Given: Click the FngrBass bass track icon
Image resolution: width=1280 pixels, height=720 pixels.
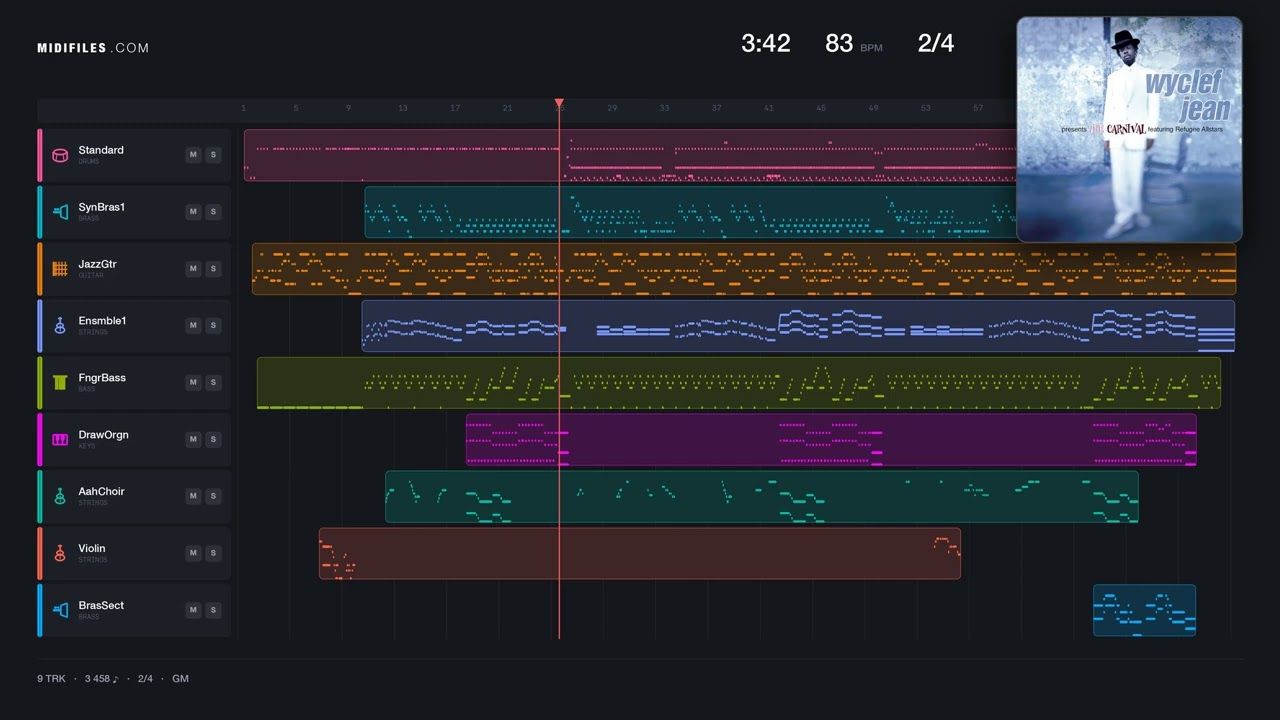Looking at the screenshot, I should tap(60, 383).
